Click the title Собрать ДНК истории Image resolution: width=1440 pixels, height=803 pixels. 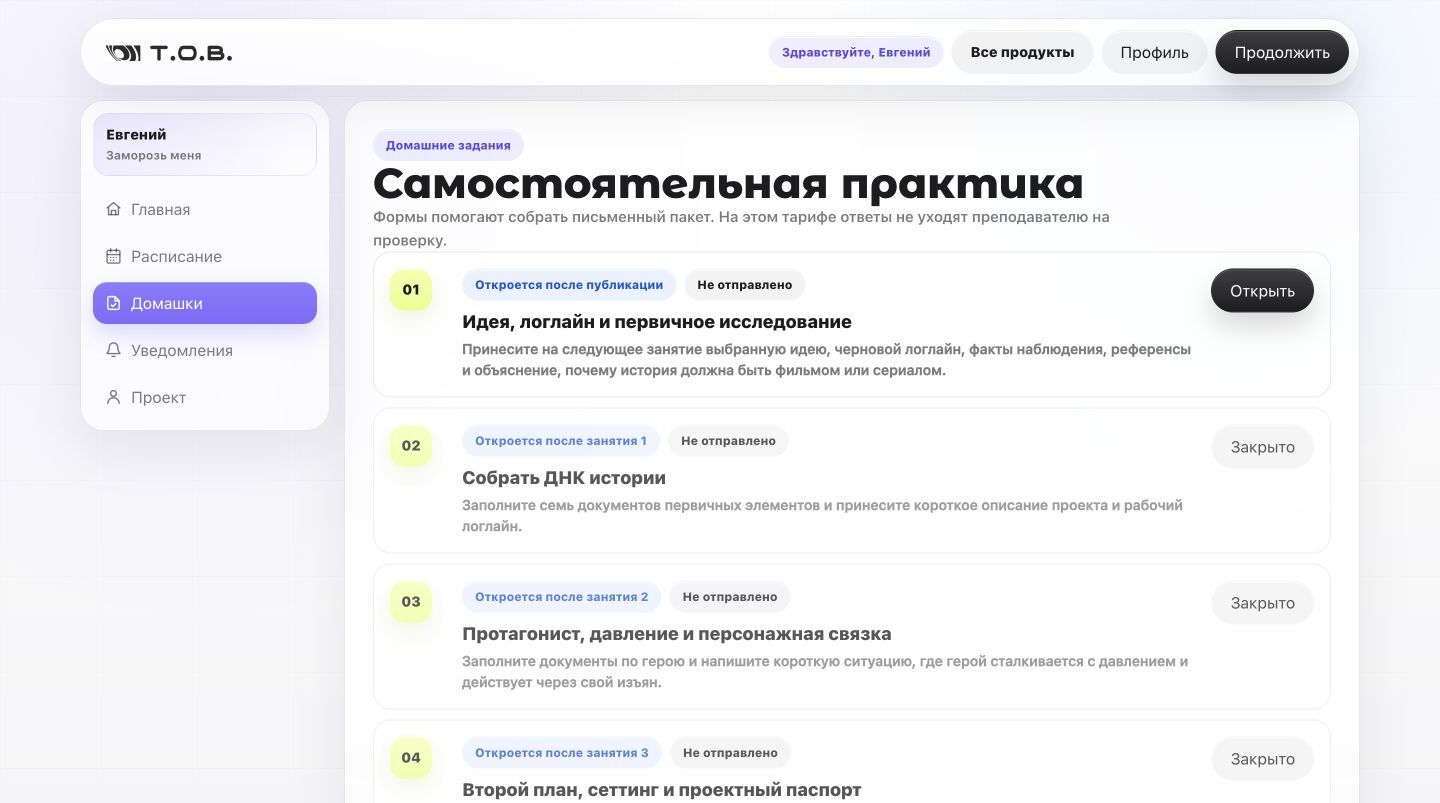click(564, 478)
